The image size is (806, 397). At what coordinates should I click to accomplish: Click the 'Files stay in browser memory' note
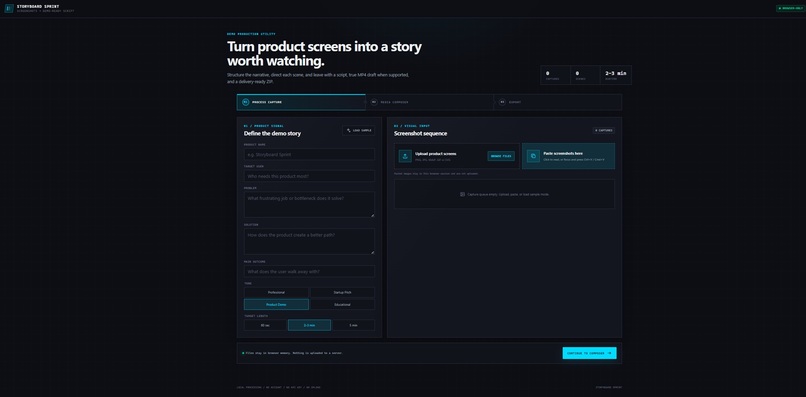pyautogui.click(x=294, y=353)
